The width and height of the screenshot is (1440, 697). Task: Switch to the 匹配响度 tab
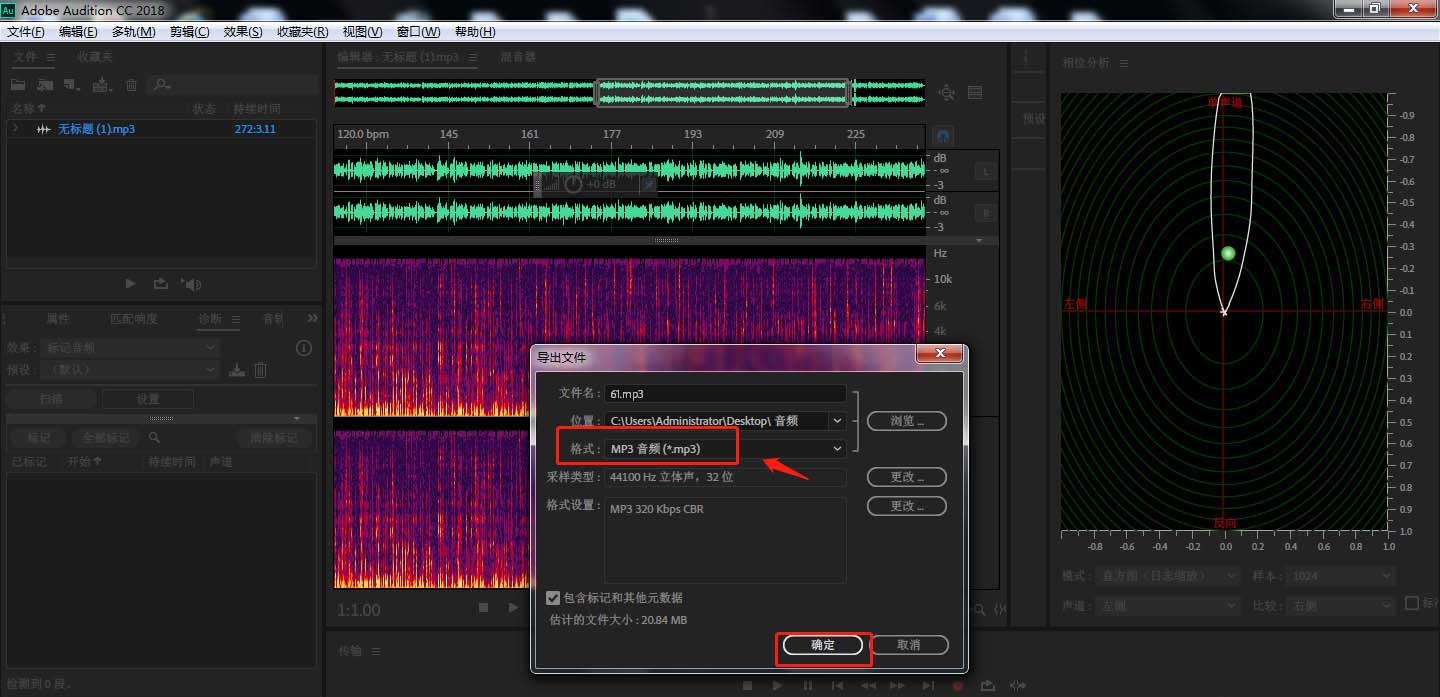[x=134, y=319]
